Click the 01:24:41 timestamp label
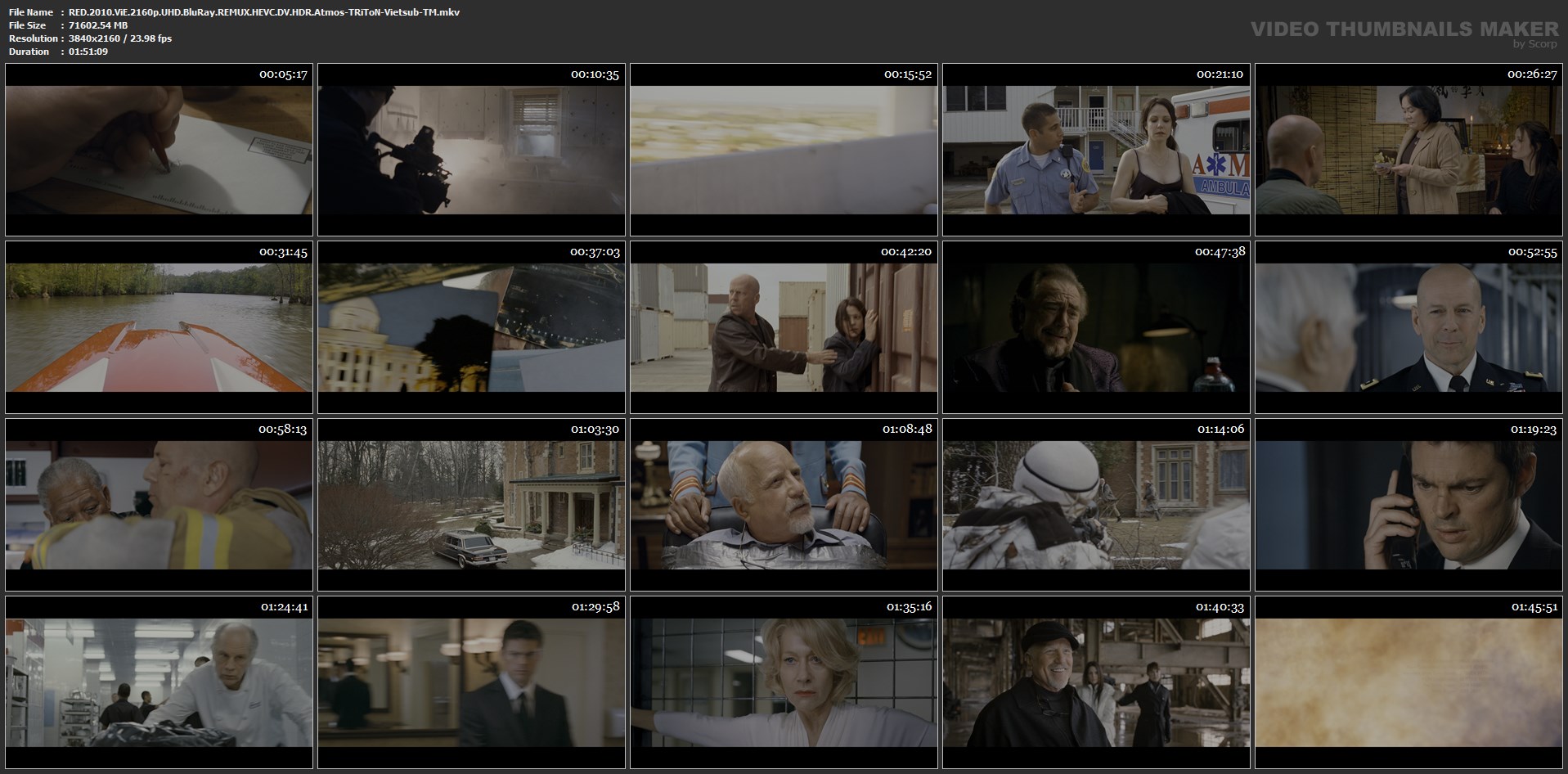This screenshot has height=774, width=1568. [284, 607]
